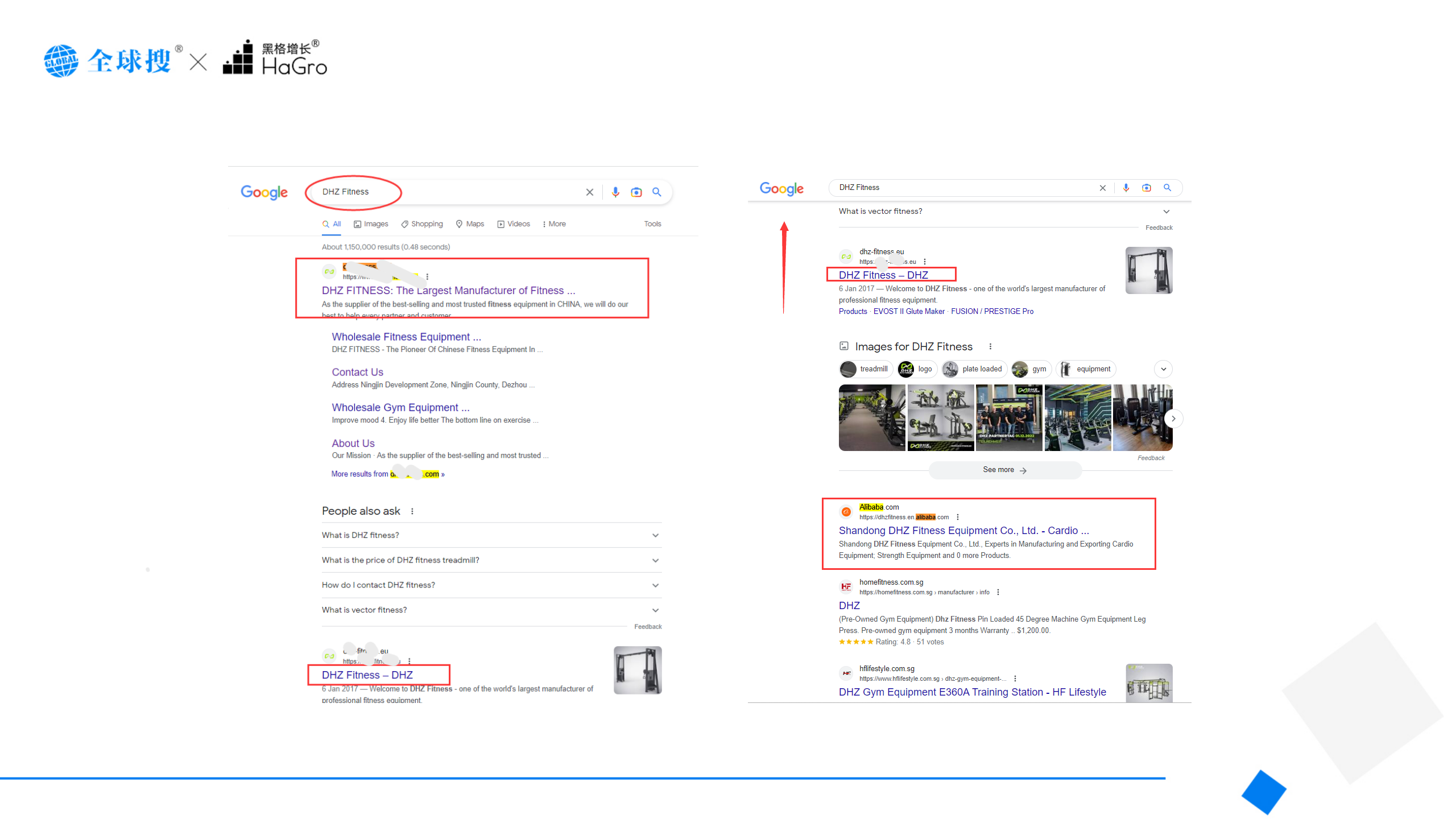The width and height of the screenshot is (1456, 819).
Task: Expand more image filter chips chevron
Action: (x=1164, y=369)
